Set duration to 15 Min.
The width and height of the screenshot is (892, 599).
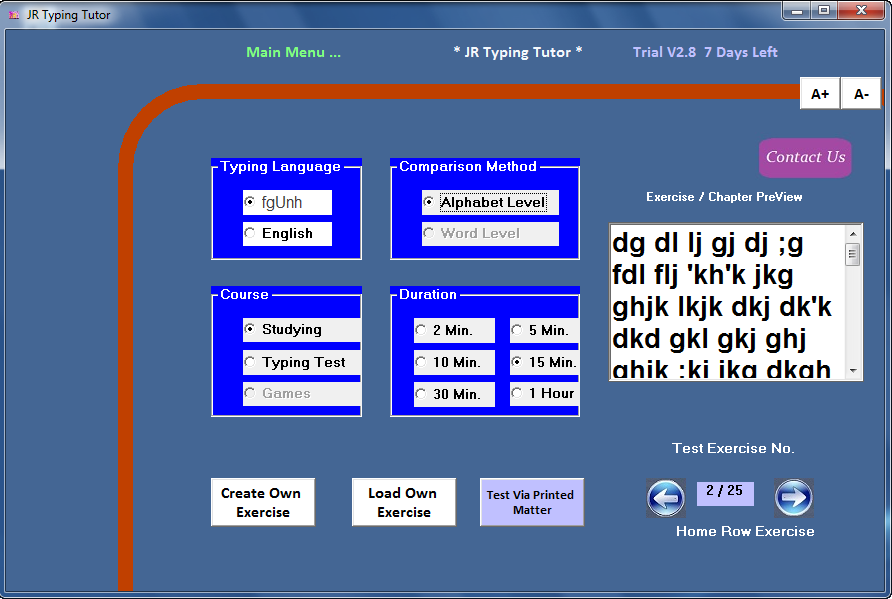(x=544, y=362)
